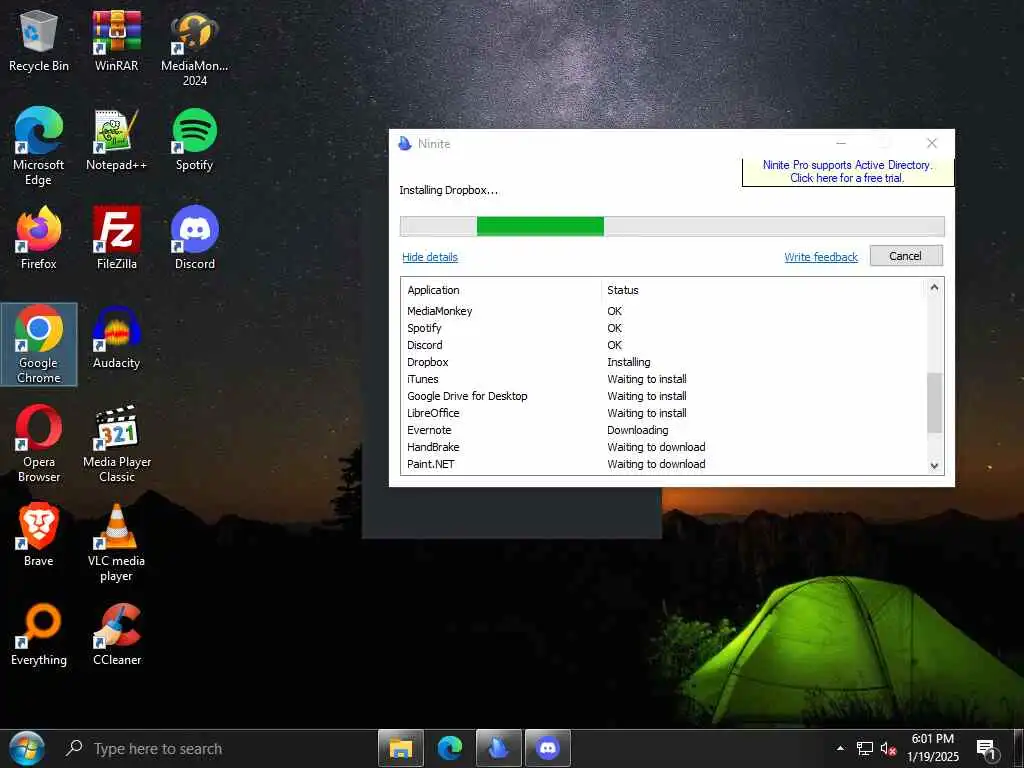Select the FileZilla desktop shortcut
The width and height of the screenshot is (1024, 768).
point(116,238)
